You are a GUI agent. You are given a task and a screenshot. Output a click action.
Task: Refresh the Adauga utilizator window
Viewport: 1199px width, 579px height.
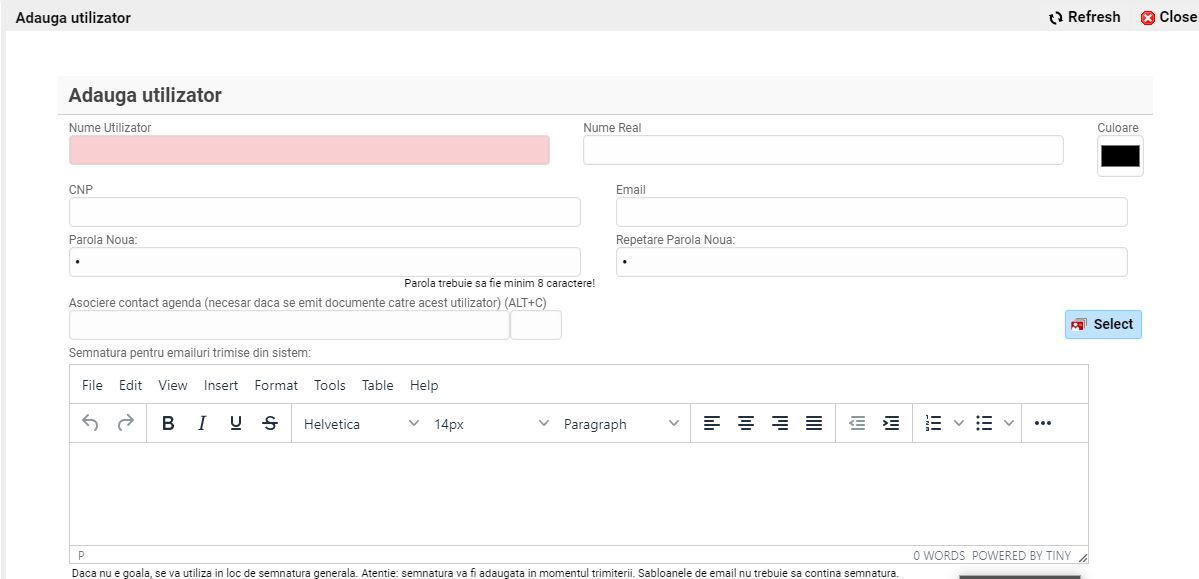tap(1085, 17)
